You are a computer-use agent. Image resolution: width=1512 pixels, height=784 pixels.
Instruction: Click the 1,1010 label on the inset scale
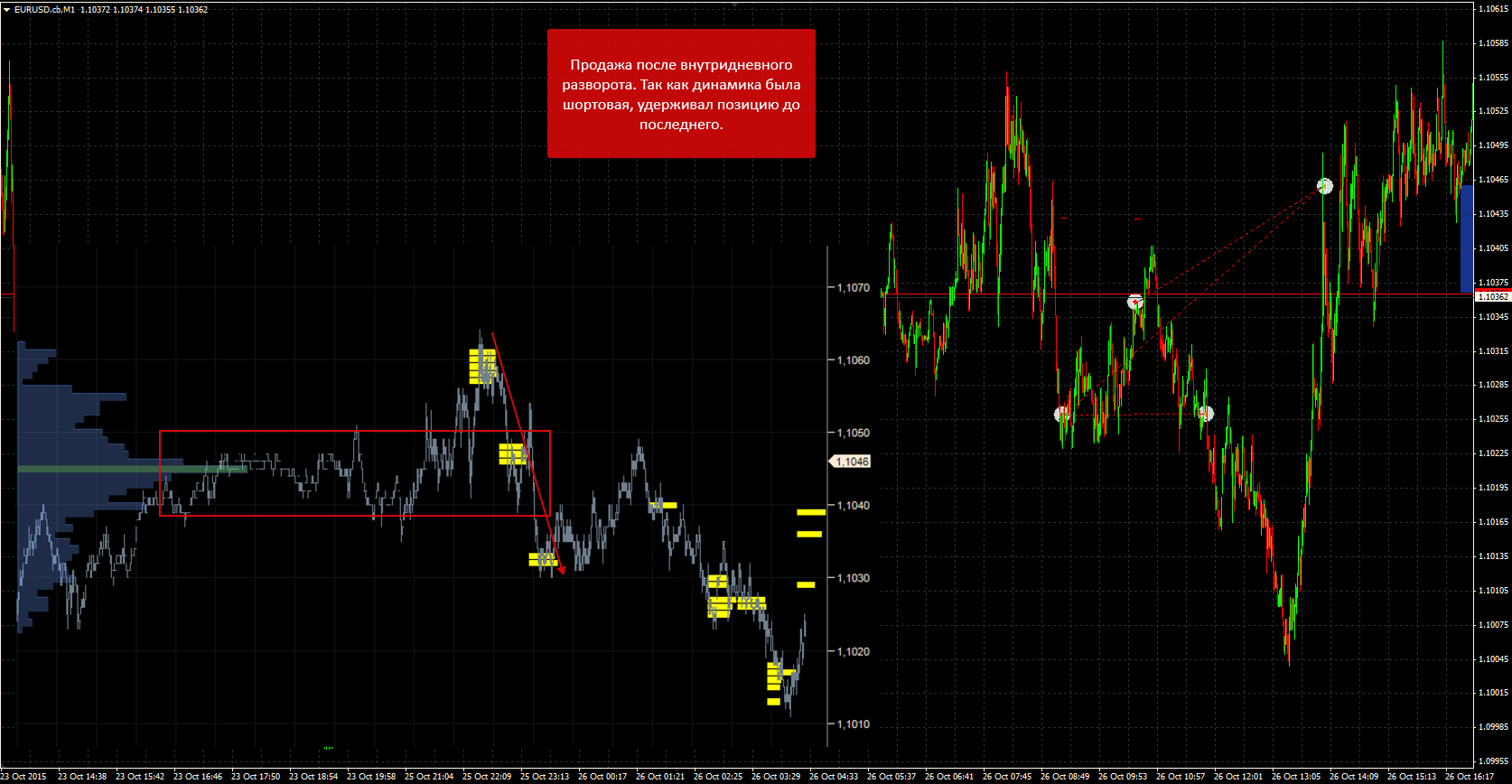854,724
